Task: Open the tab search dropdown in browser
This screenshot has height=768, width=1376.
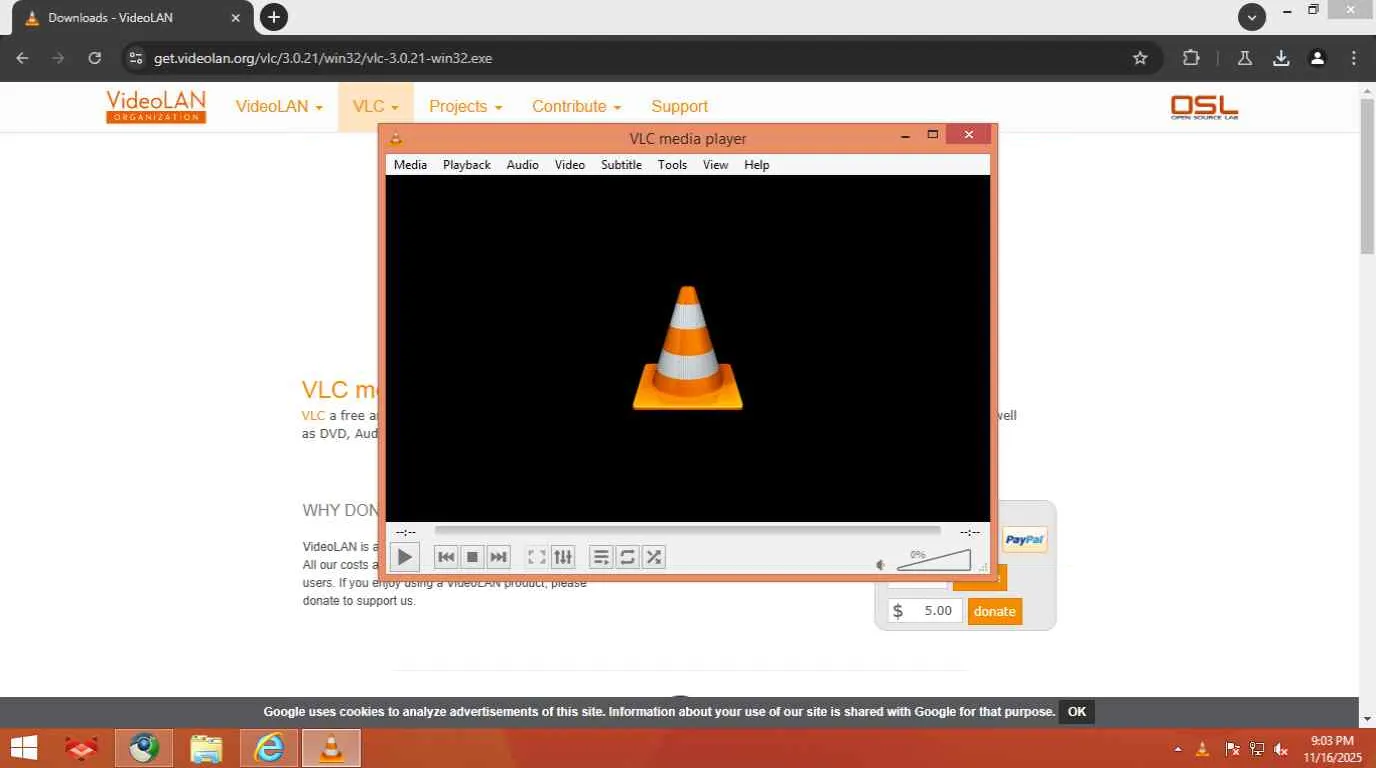Action: point(1252,16)
